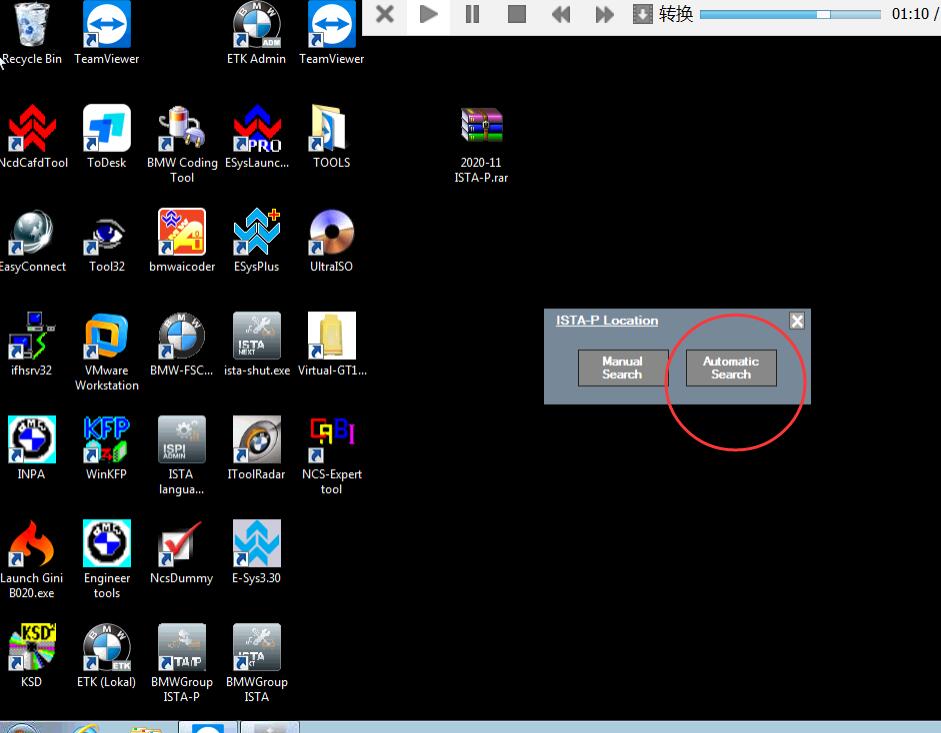
Task: Rewind the recording
Action: coord(561,14)
